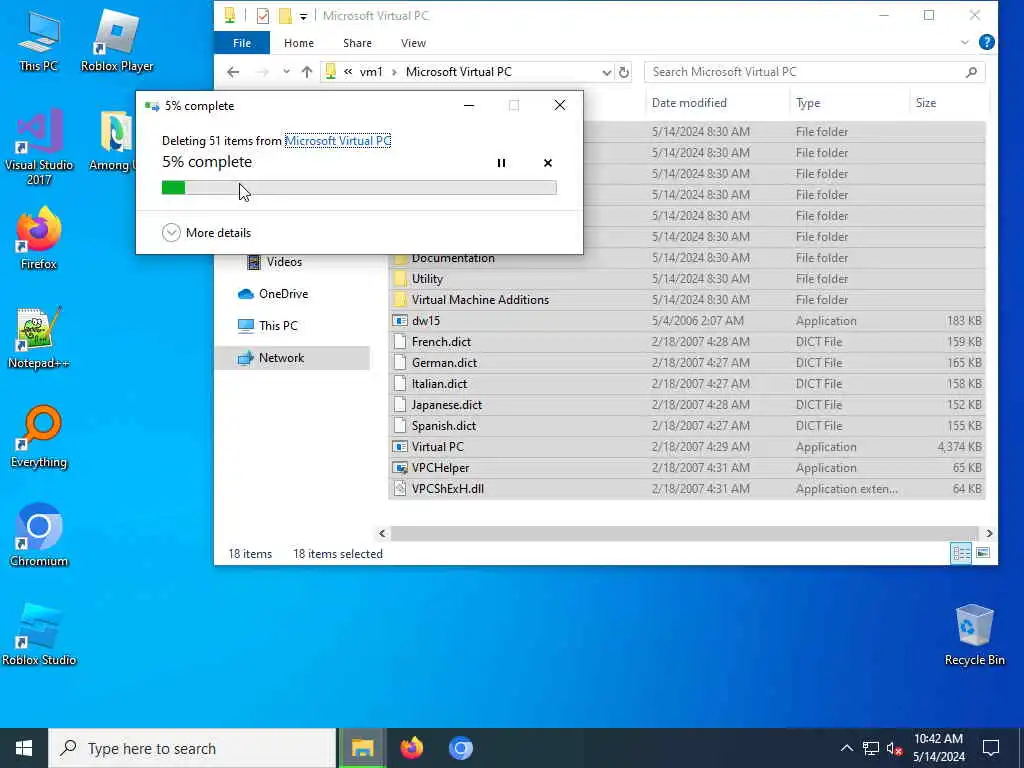Go back in File Explorer
The width and height of the screenshot is (1024, 768).
click(x=233, y=72)
